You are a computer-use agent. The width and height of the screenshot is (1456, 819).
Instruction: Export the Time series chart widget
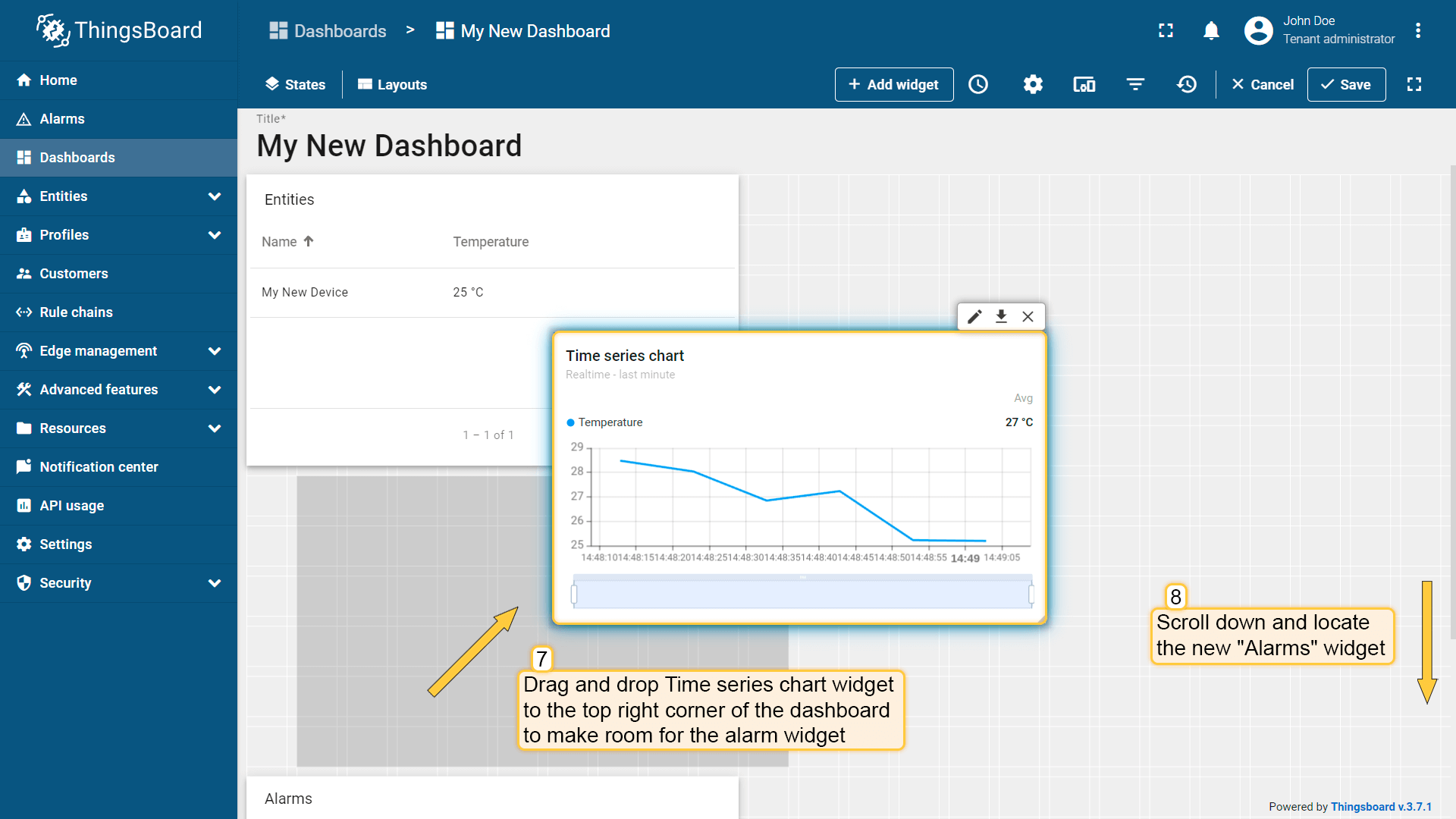tap(1001, 316)
